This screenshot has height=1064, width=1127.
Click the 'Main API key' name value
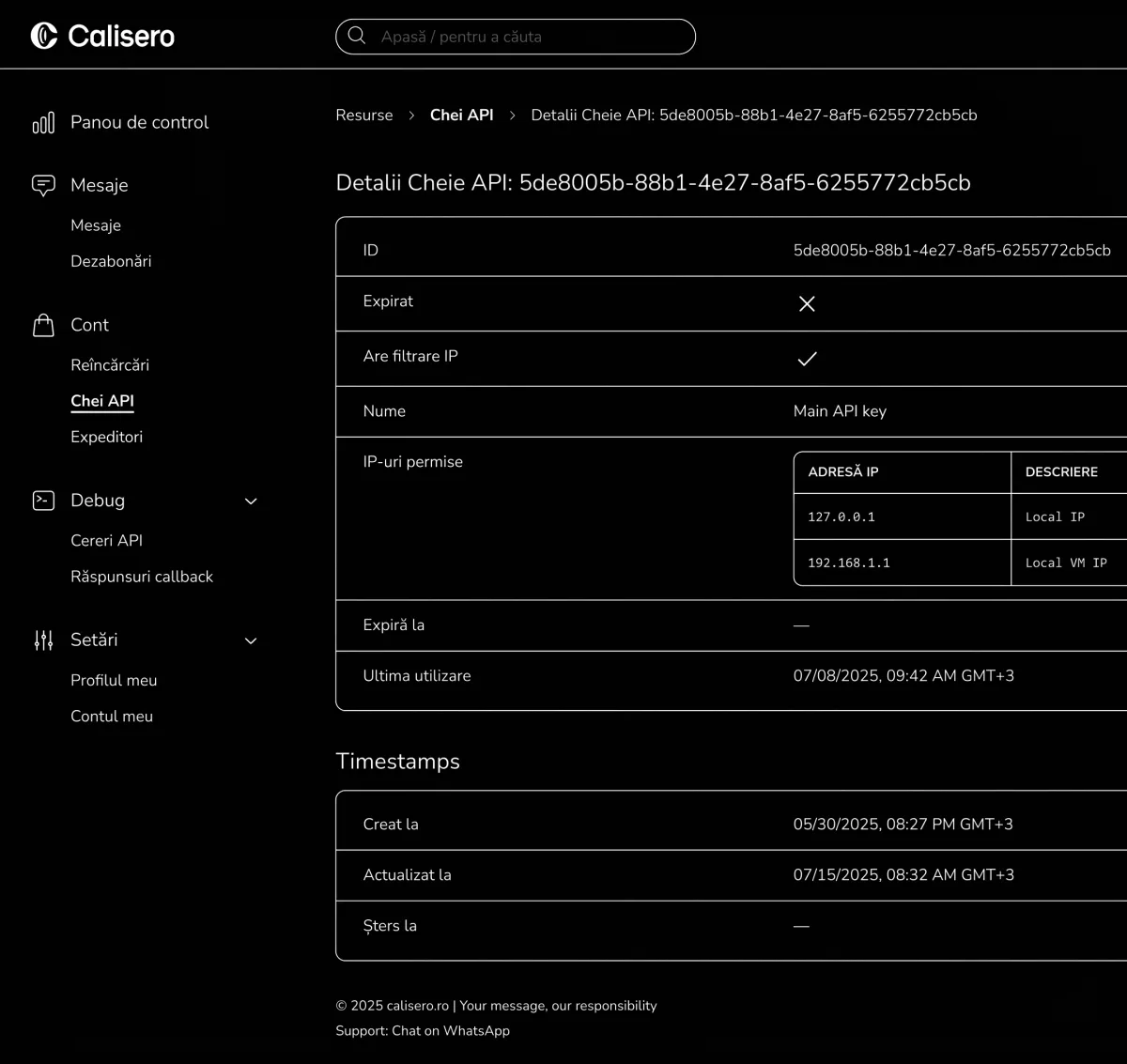[840, 411]
